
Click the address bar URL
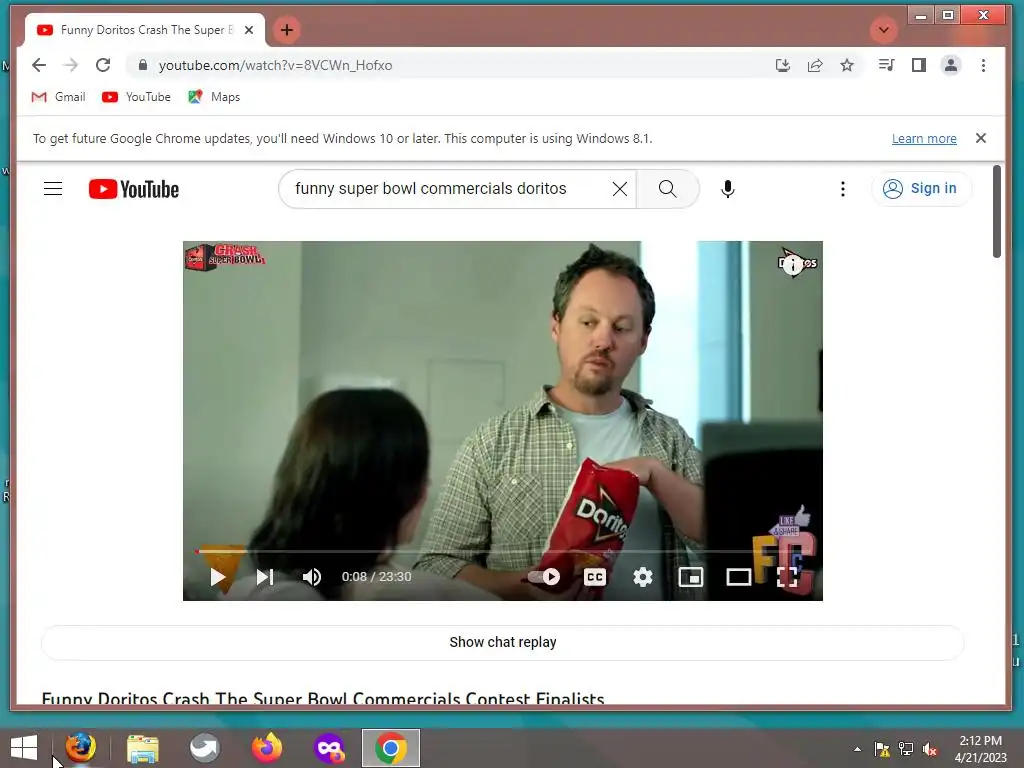coord(276,65)
